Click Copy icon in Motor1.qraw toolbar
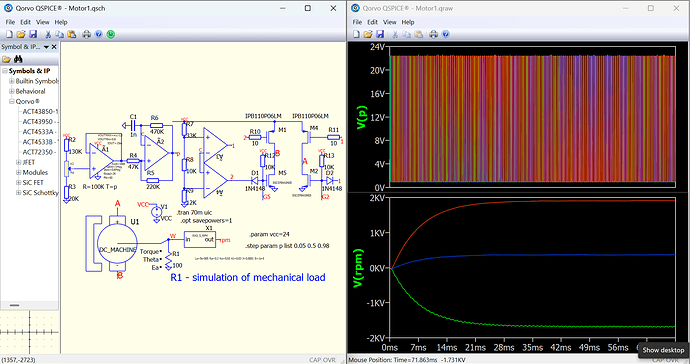The height and width of the screenshot is (364, 690). (407, 34)
